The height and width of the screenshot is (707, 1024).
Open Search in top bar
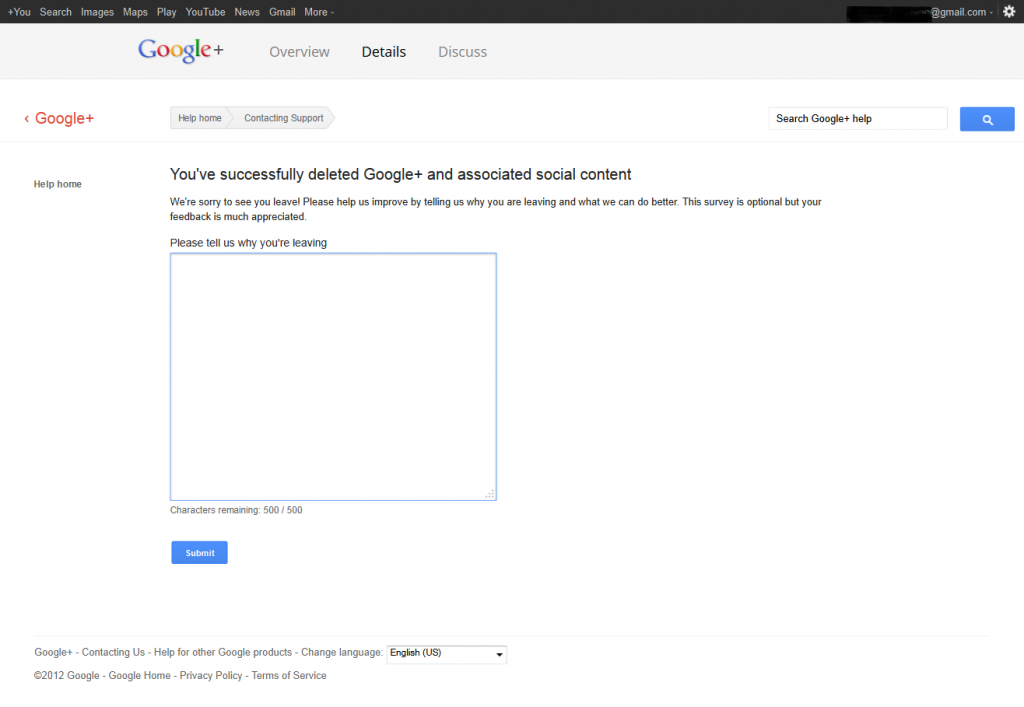tap(56, 12)
